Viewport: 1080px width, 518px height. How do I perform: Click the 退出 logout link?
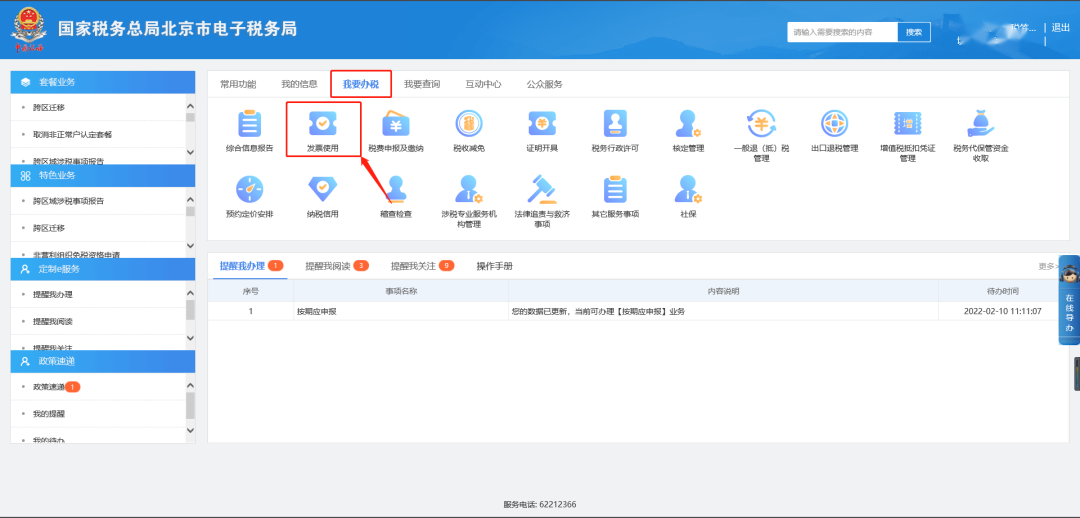[1060, 28]
